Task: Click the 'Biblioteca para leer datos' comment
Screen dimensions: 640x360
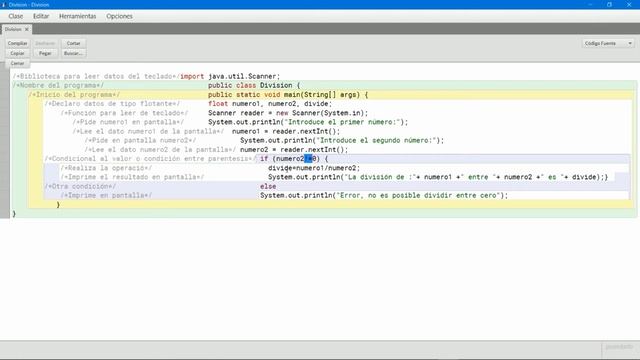Action: (x=96, y=76)
